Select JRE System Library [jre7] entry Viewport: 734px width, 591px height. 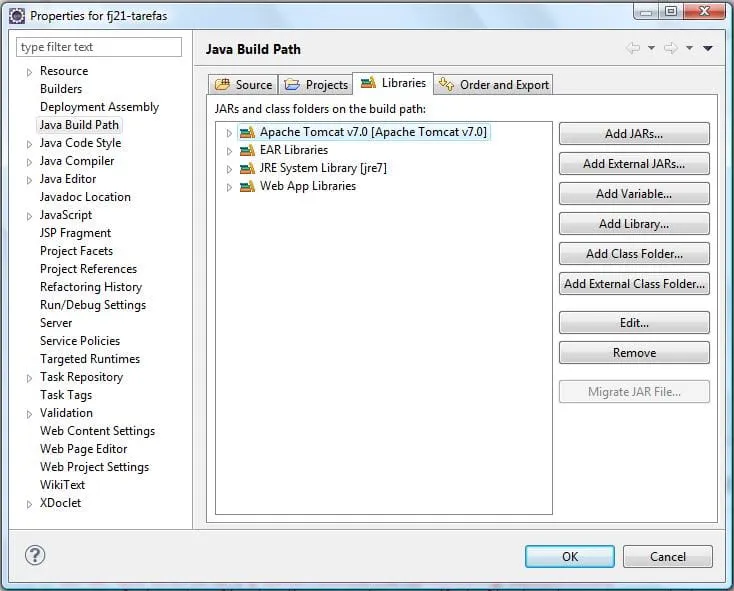click(x=323, y=168)
